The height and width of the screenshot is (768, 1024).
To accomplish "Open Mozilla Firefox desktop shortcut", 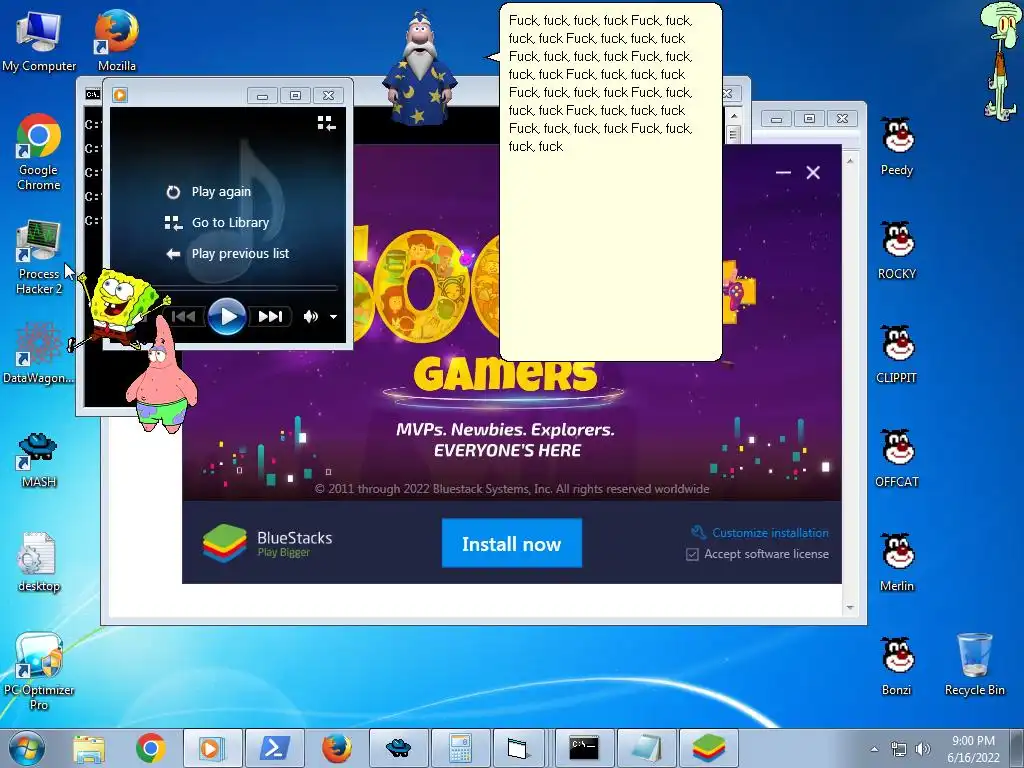I will (x=116, y=41).
